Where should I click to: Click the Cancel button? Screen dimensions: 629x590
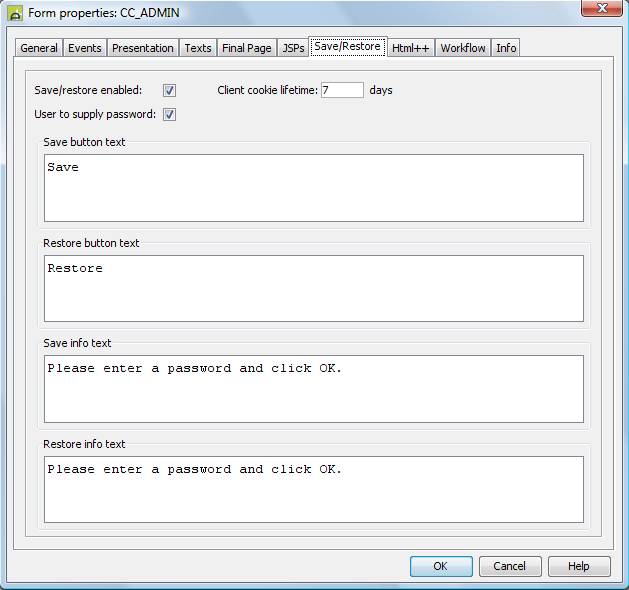(x=510, y=566)
